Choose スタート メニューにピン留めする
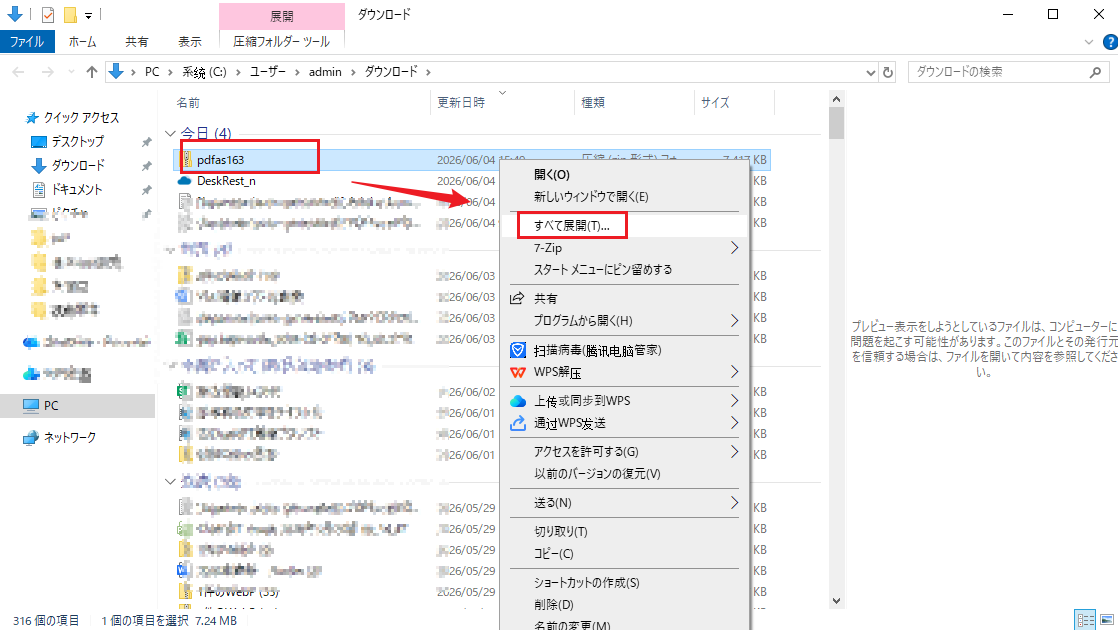 (x=603, y=269)
